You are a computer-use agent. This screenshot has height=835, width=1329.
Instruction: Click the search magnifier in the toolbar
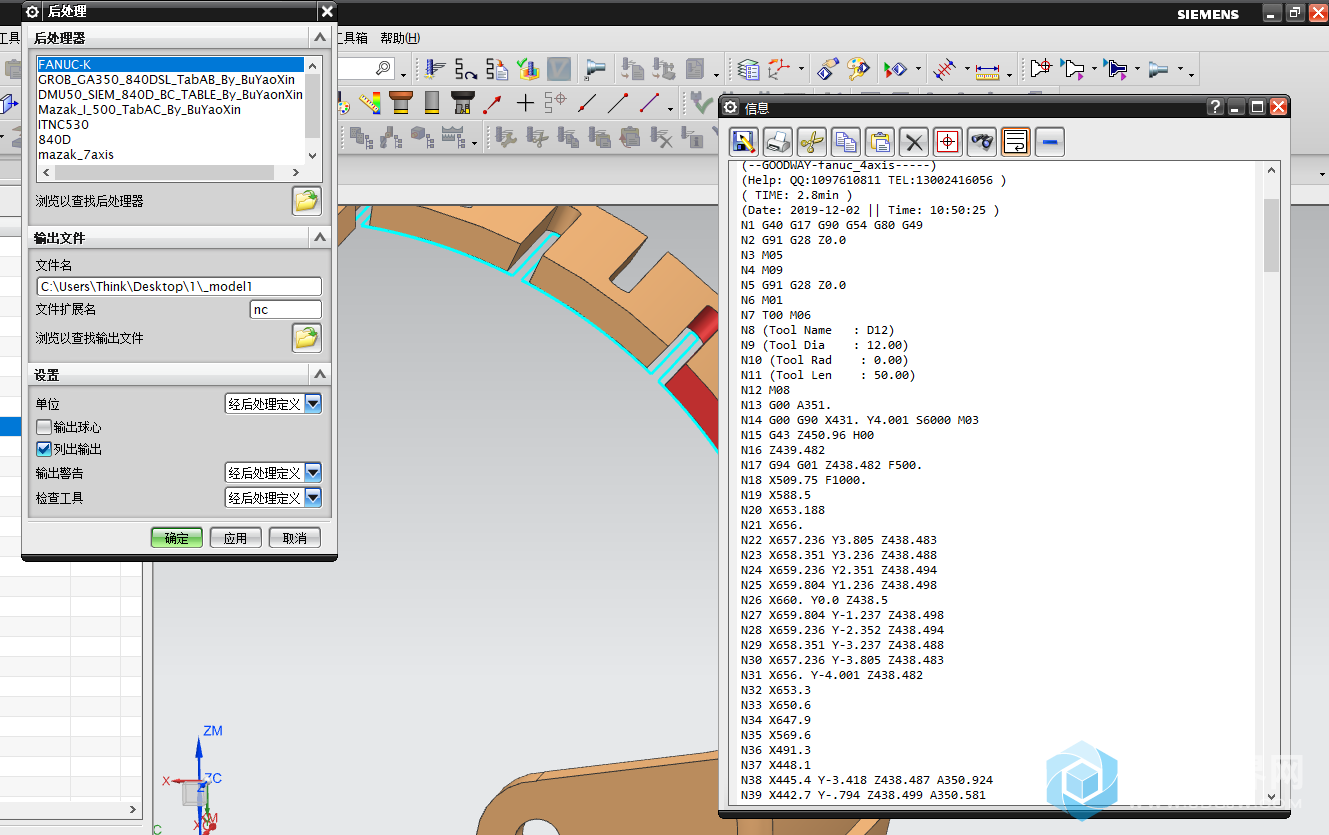tap(383, 68)
